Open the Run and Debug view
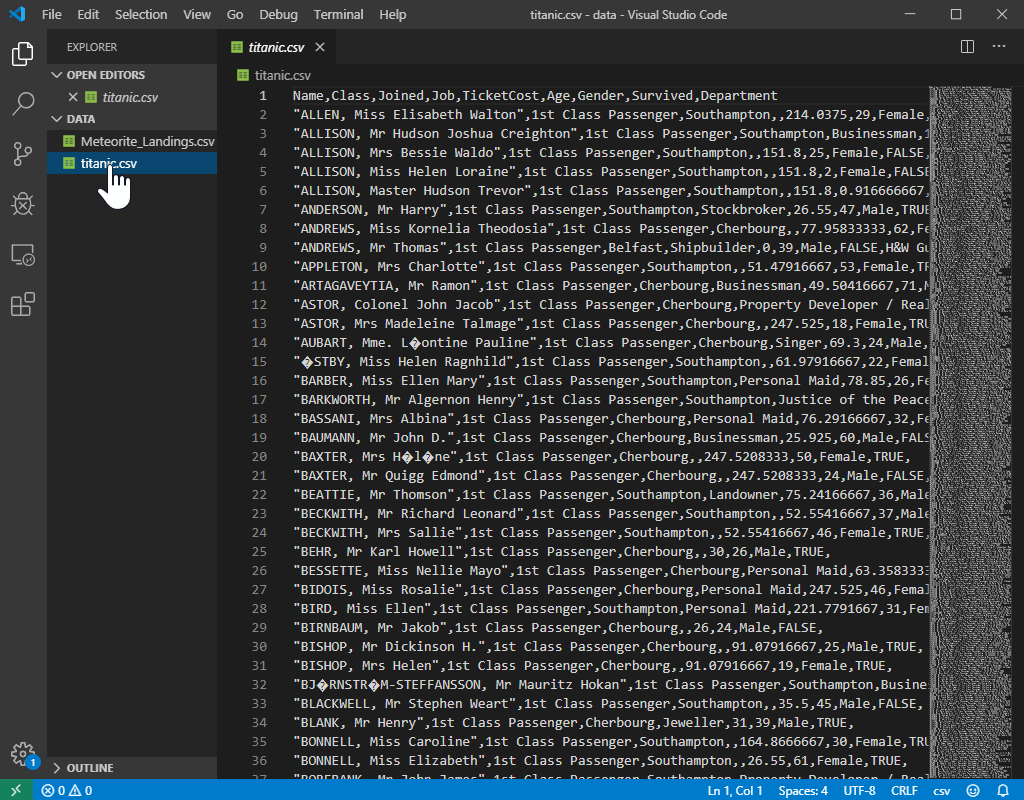The image size is (1024, 800). coord(22,204)
